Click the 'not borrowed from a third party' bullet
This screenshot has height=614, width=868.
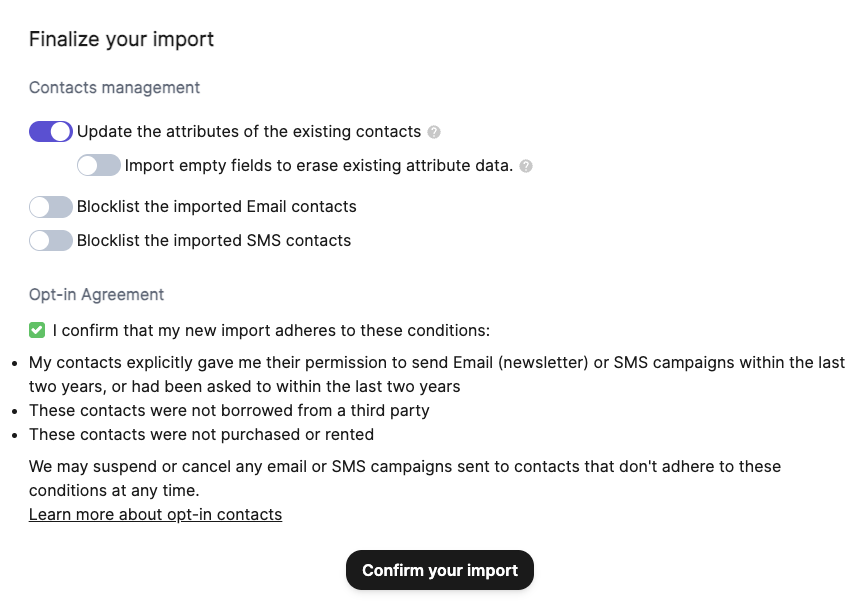coord(229,410)
